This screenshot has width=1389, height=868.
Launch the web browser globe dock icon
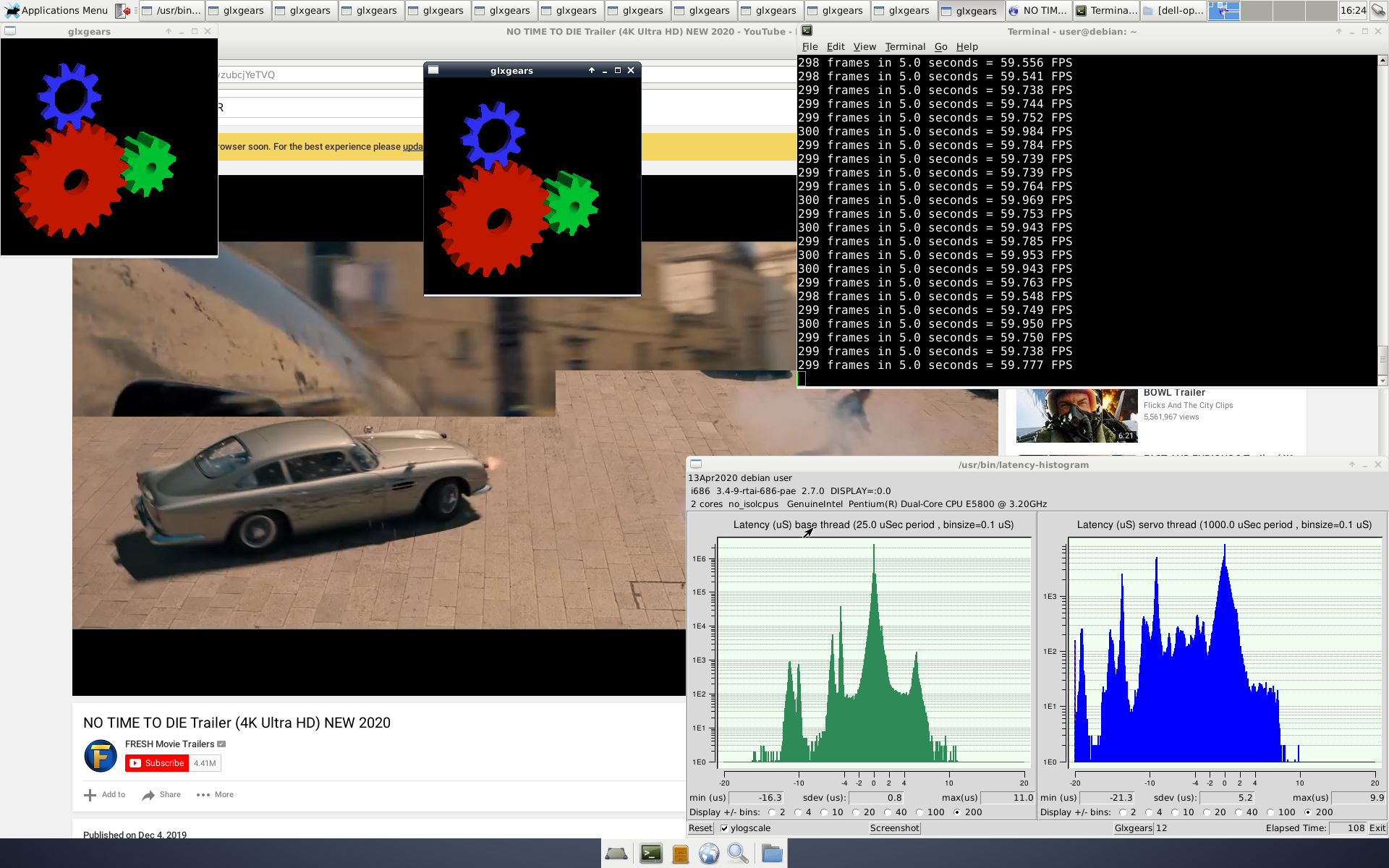coord(709,854)
